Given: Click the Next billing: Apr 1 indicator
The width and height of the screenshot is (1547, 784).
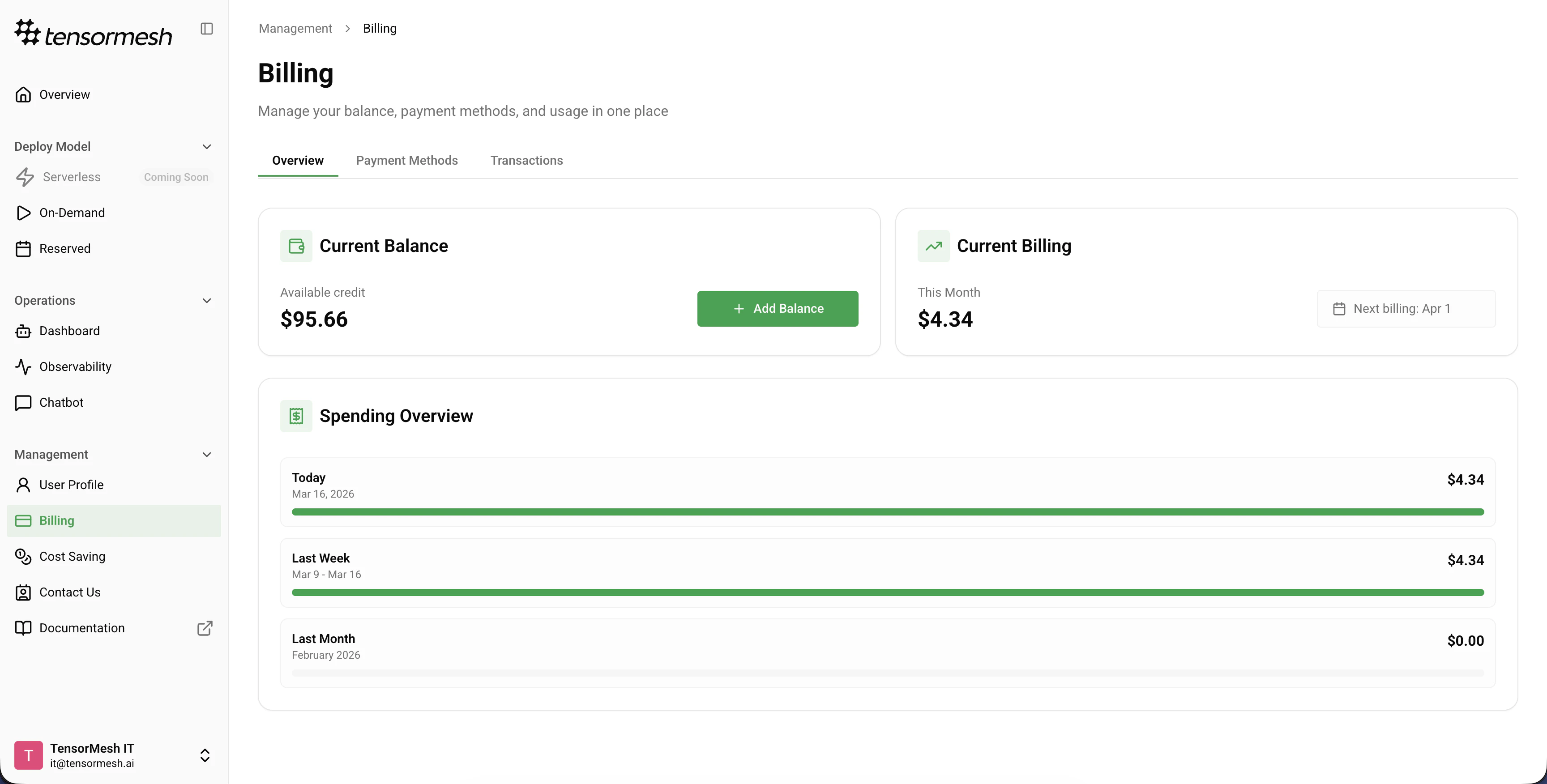Looking at the screenshot, I should 1406,309.
